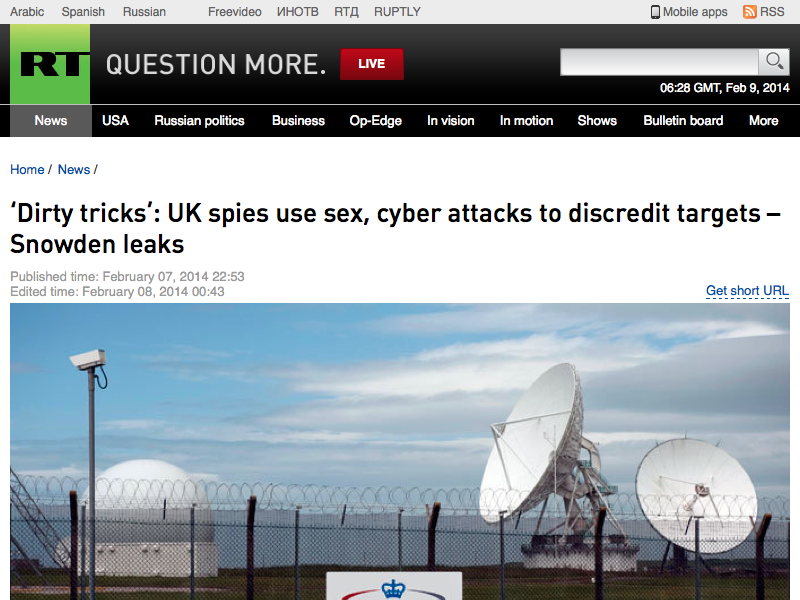Click the RT green logo
Image resolution: width=800 pixels, height=600 pixels.
(50, 64)
